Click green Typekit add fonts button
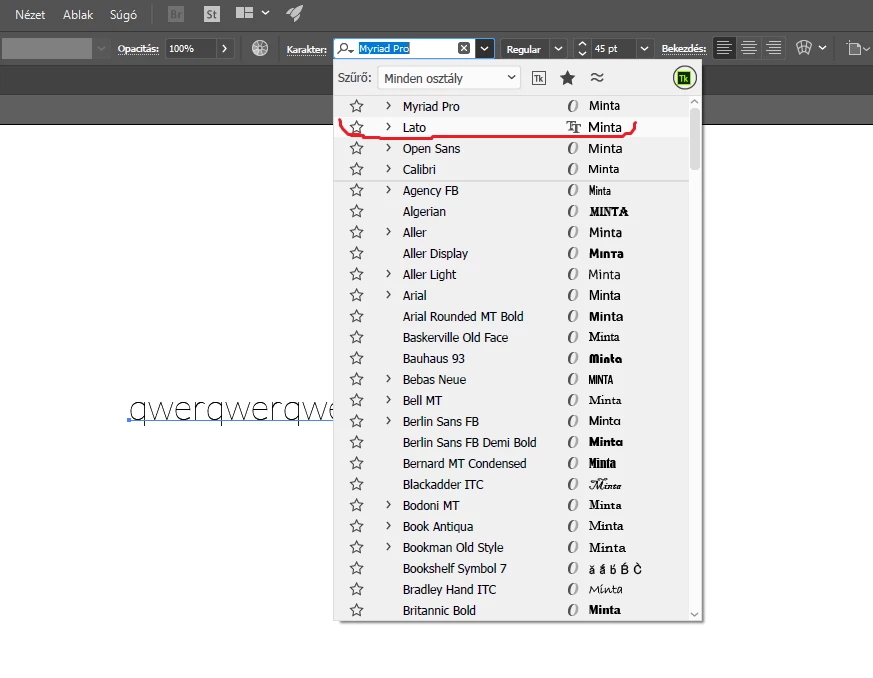 tap(684, 78)
